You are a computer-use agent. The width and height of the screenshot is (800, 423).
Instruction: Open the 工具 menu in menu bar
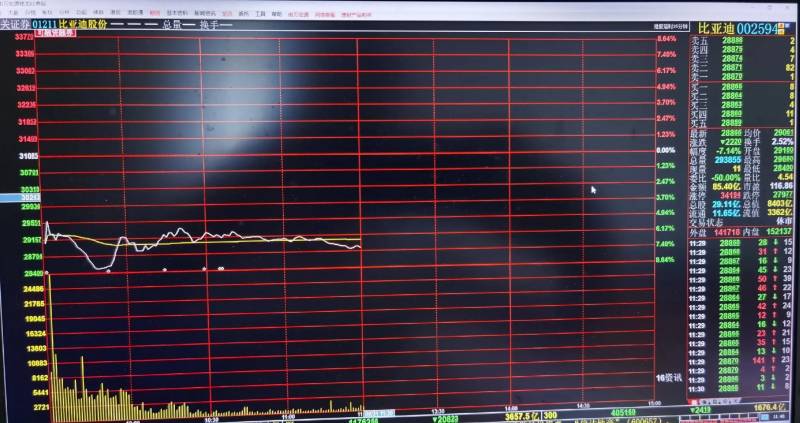tap(260, 14)
